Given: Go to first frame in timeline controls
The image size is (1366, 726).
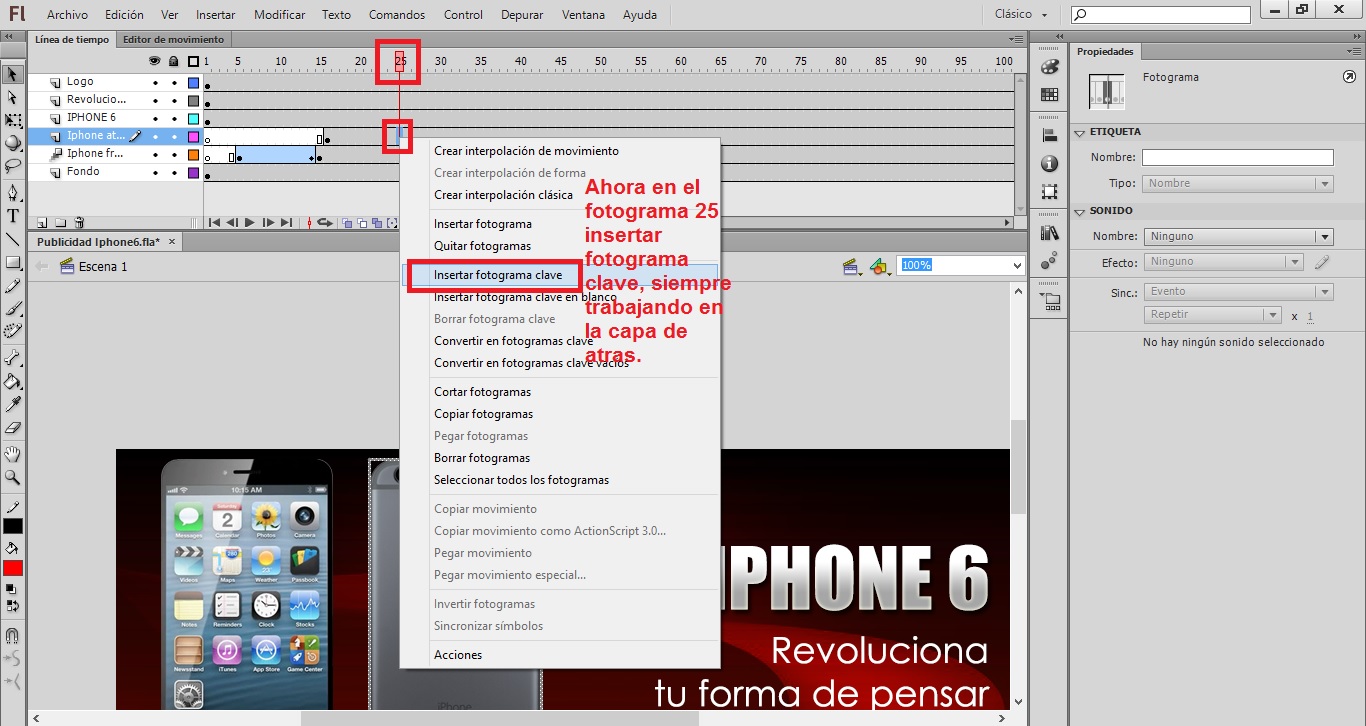Looking at the screenshot, I should click(x=214, y=223).
